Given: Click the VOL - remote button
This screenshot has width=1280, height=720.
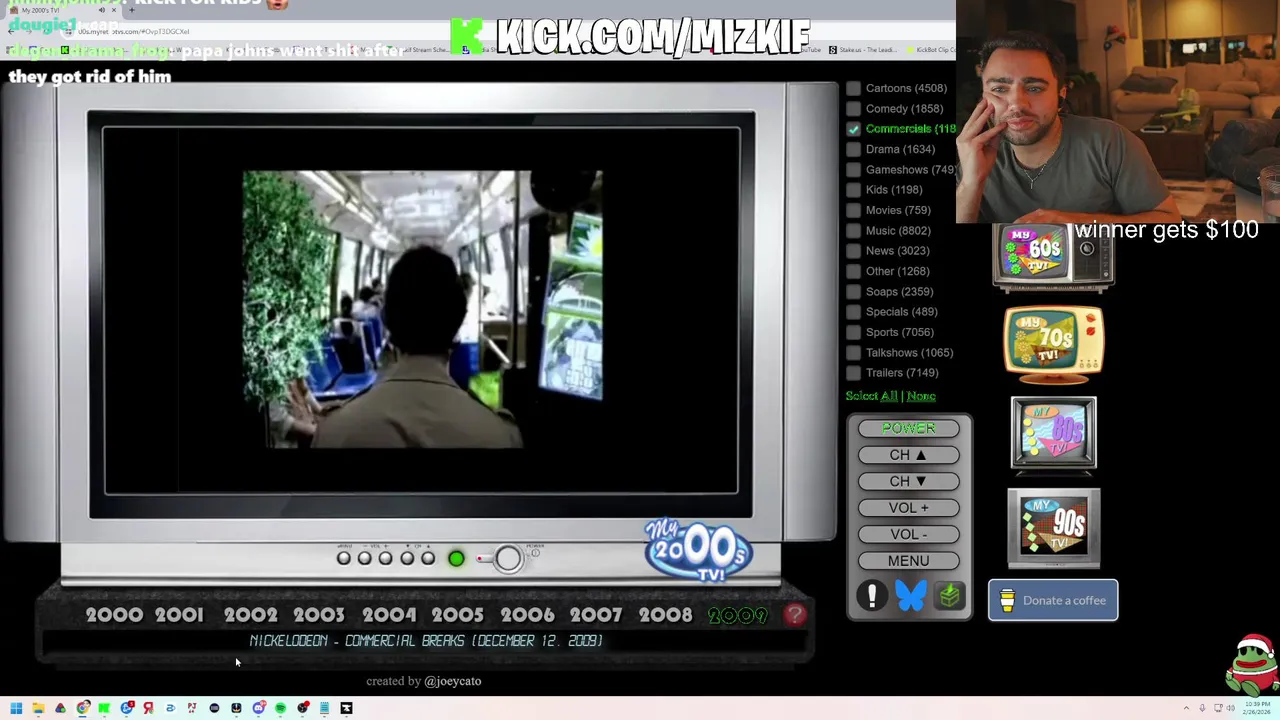Looking at the screenshot, I should click(908, 534).
